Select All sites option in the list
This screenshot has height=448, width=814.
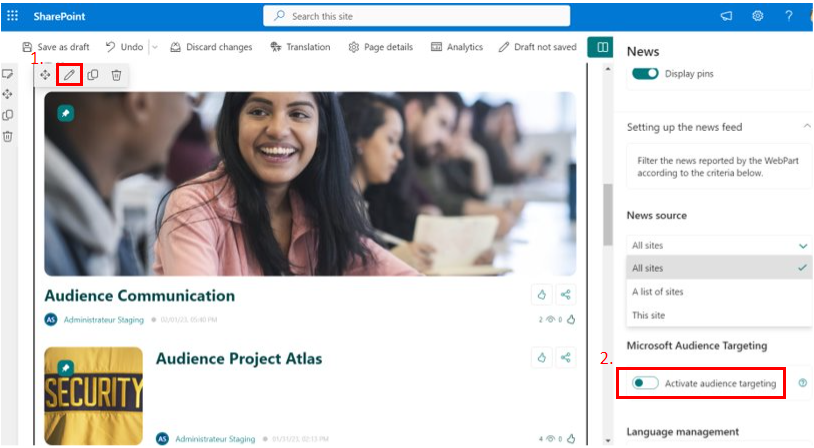click(719, 268)
